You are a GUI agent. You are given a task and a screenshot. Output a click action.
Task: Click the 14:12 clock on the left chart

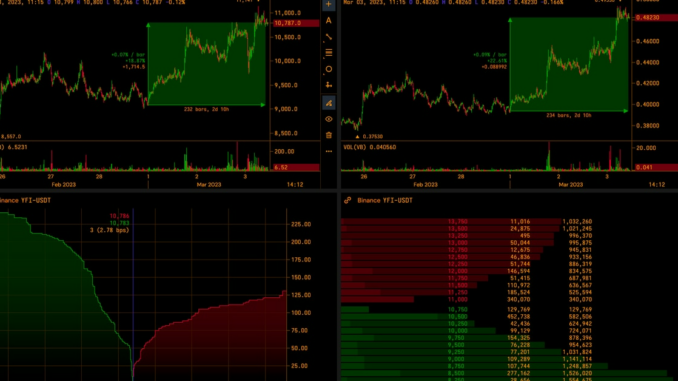295,185
